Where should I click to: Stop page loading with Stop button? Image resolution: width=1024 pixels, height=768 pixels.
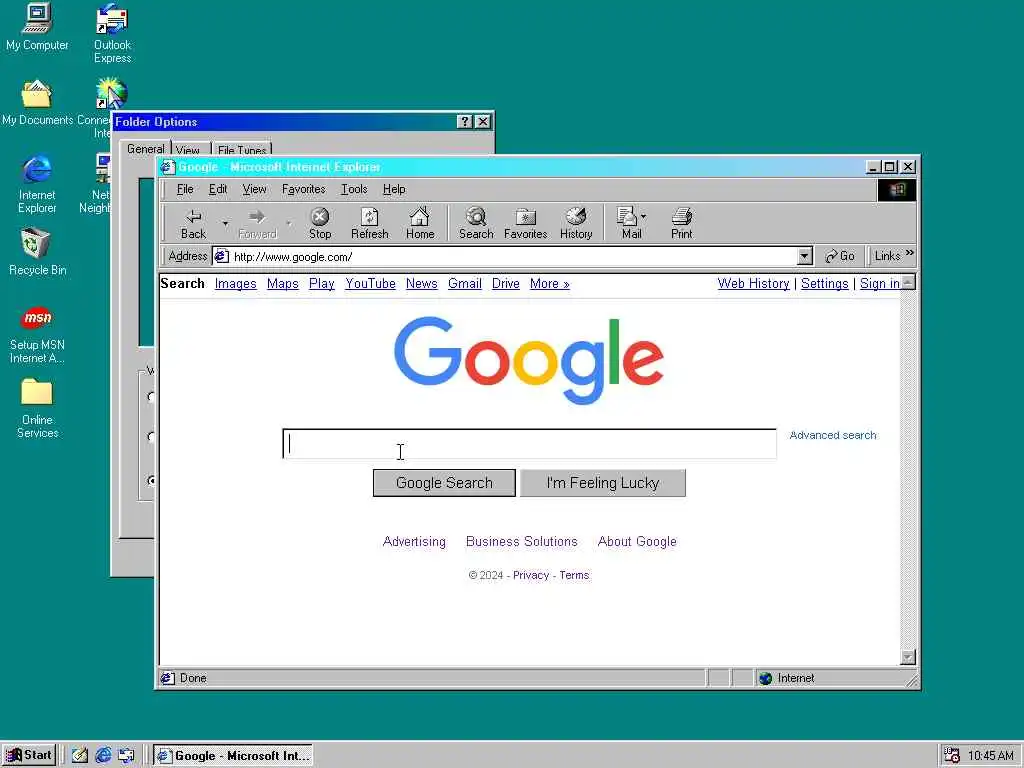pyautogui.click(x=319, y=224)
